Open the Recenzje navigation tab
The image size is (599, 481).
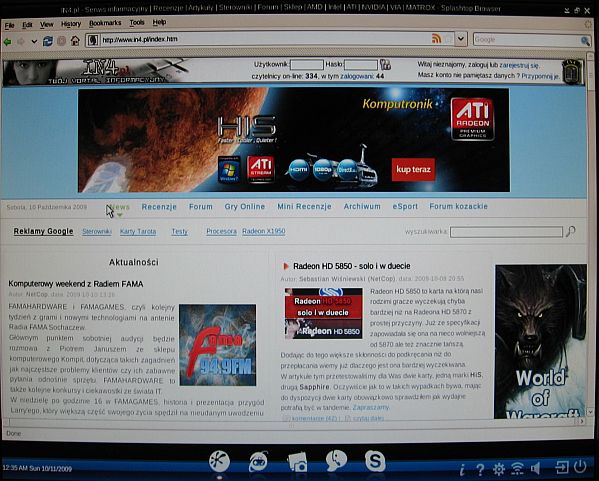pos(159,207)
